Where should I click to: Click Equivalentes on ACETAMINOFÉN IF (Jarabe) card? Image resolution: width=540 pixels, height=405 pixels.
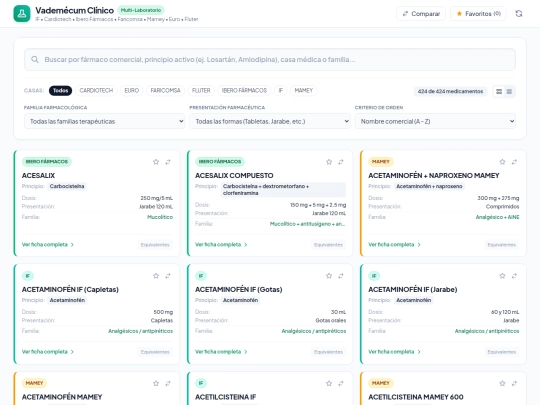(x=501, y=352)
